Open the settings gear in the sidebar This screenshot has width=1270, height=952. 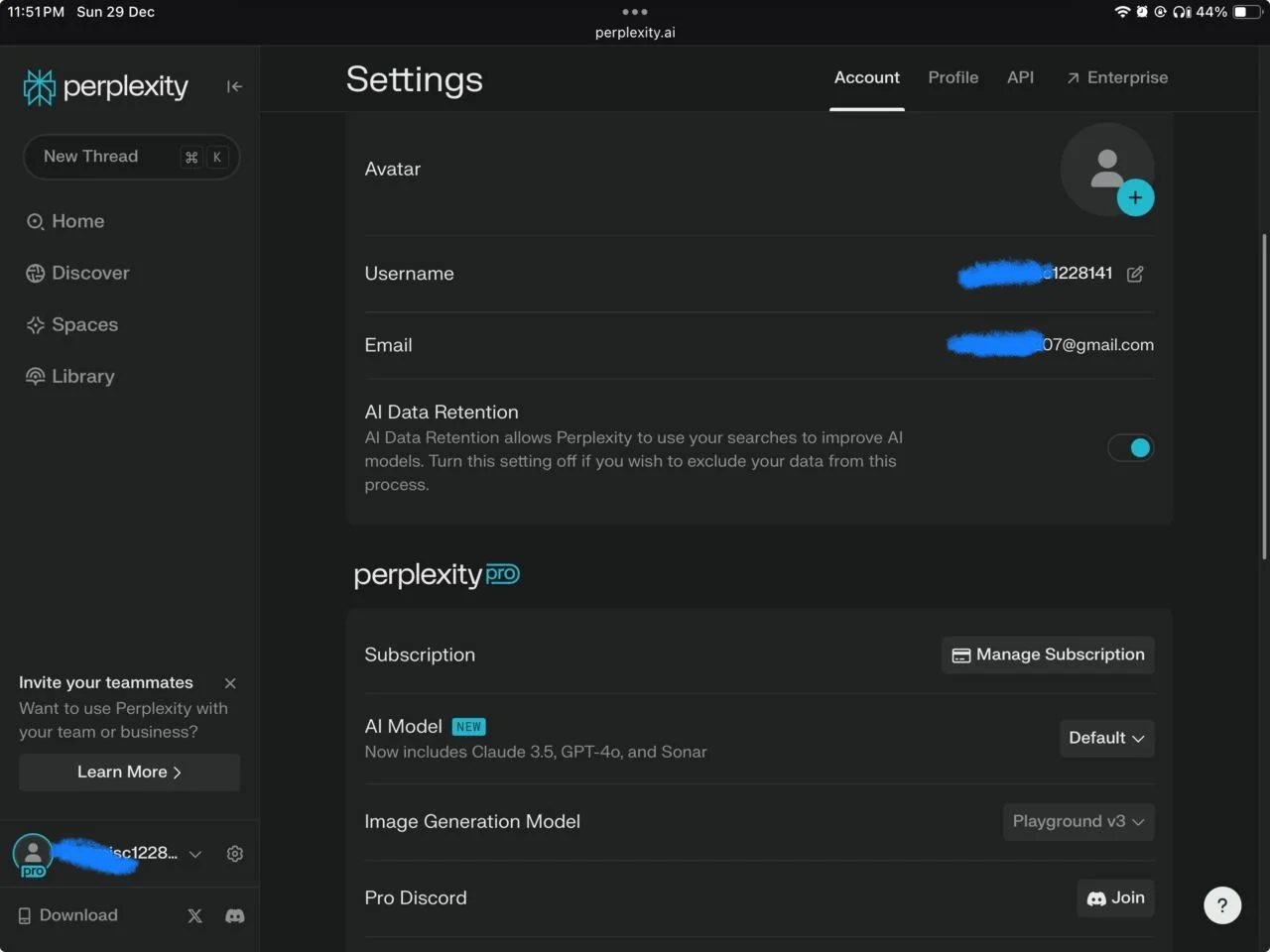[x=235, y=854]
